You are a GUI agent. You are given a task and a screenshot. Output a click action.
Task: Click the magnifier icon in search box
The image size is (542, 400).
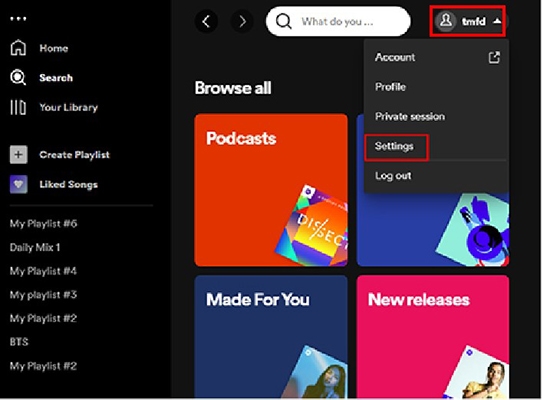(x=283, y=21)
